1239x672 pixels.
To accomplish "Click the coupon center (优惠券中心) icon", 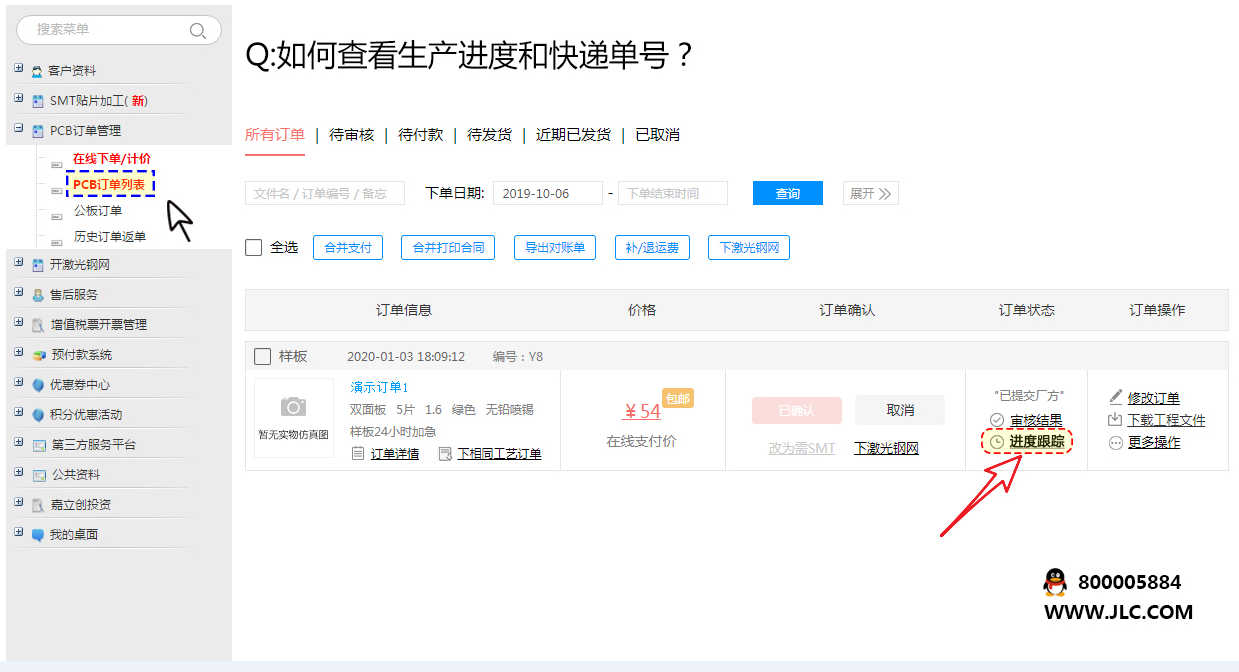I will (x=38, y=385).
